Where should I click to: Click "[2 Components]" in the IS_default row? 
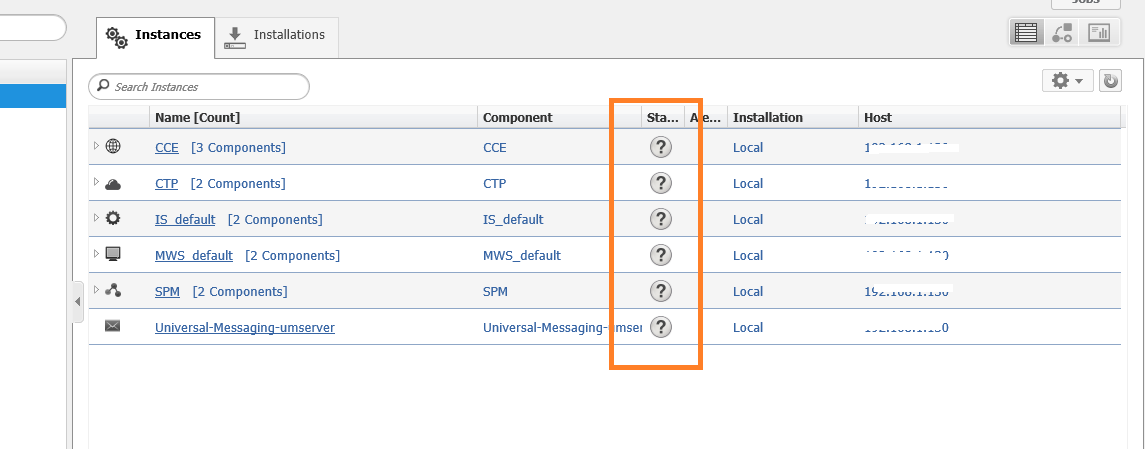[x=275, y=219]
